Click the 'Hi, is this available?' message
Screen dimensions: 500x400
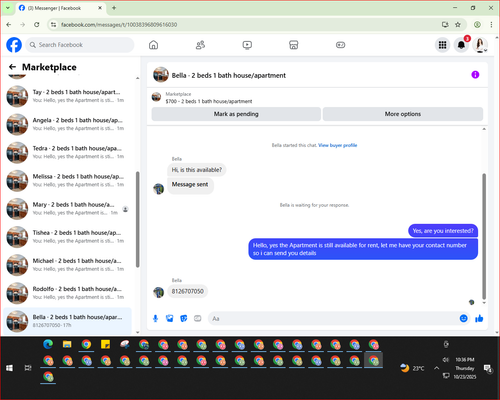click(196, 170)
